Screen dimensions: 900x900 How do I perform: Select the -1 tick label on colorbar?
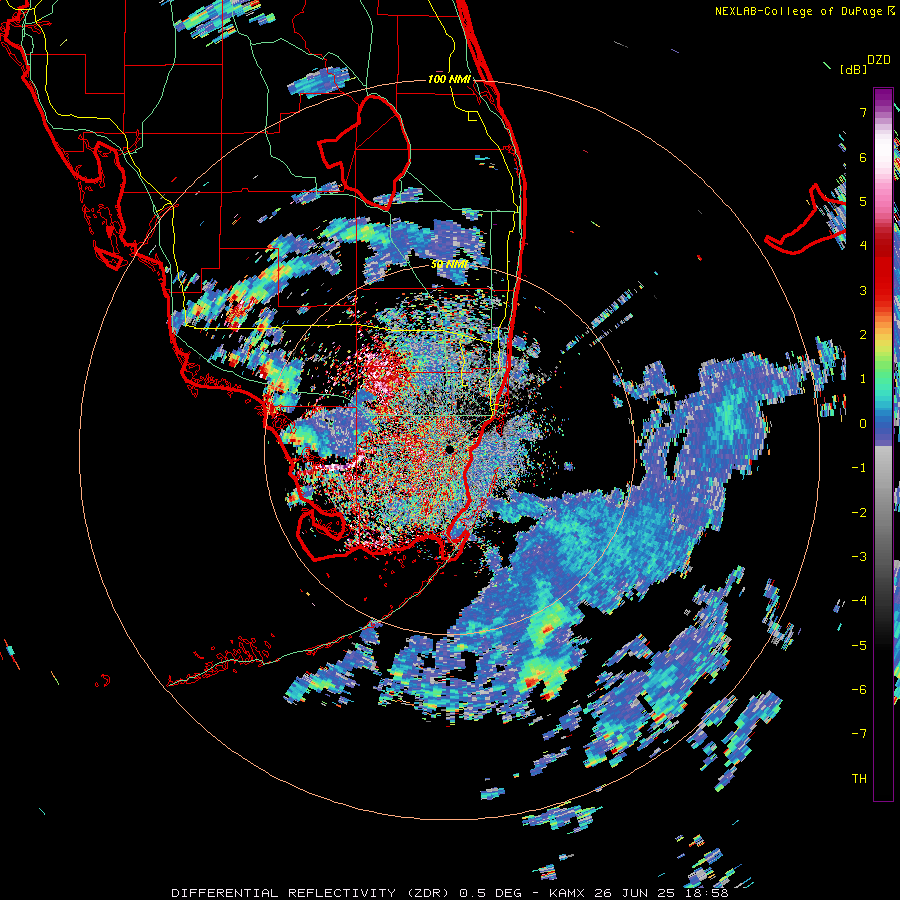[x=859, y=468]
